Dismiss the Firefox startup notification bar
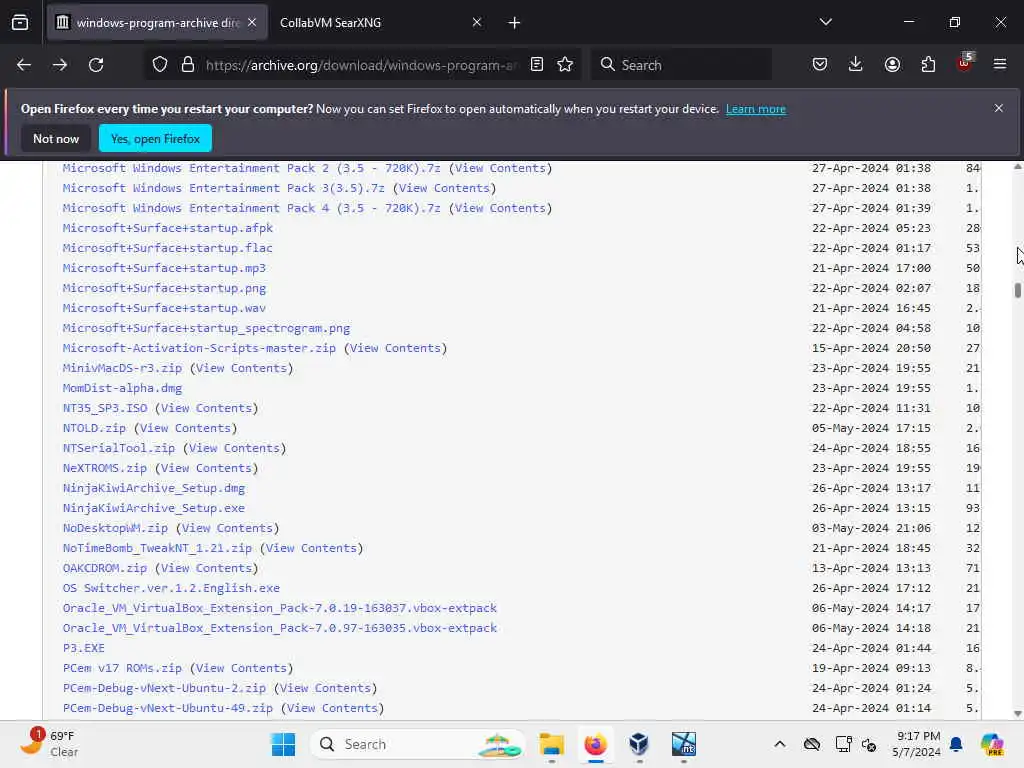The height and width of the screenshot is (768, 1024). [999, 108]
